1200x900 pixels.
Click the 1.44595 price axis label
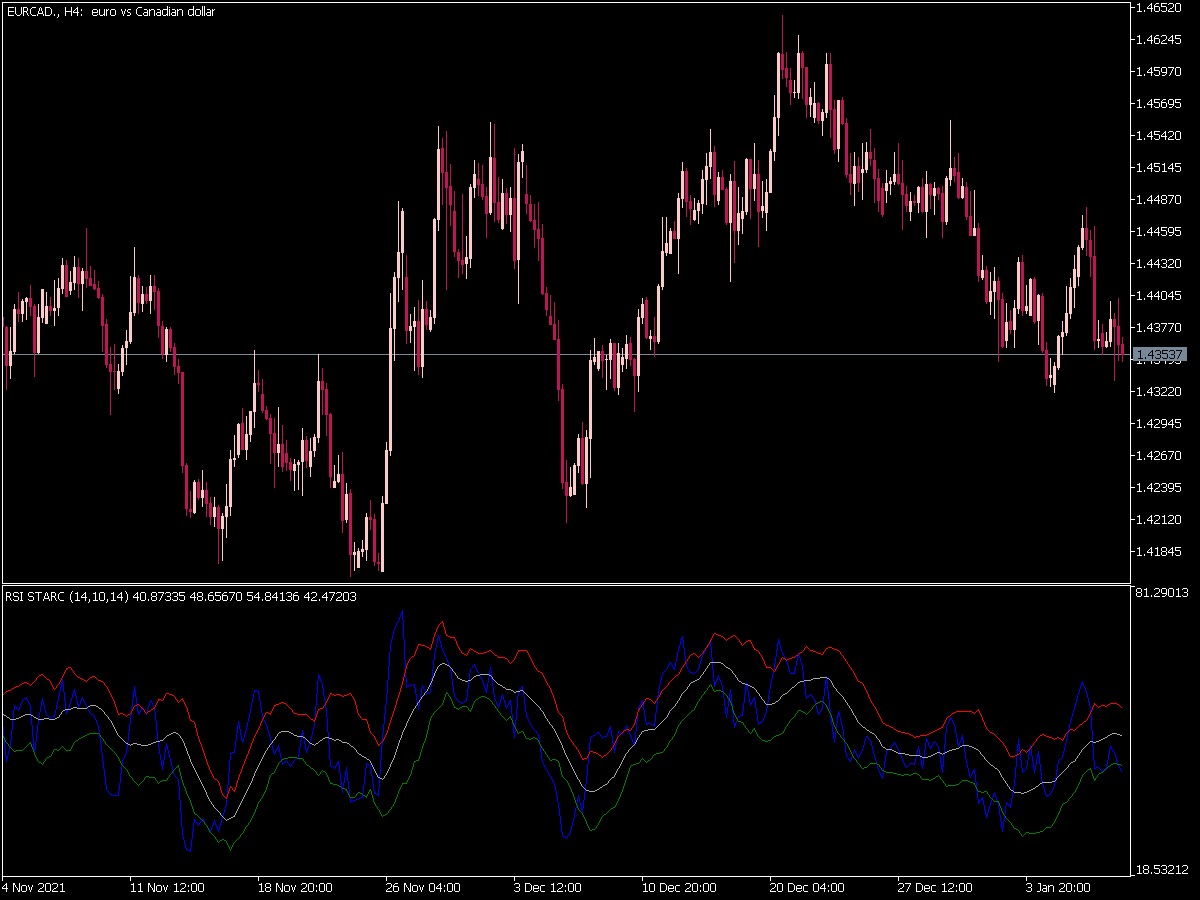1161,232
